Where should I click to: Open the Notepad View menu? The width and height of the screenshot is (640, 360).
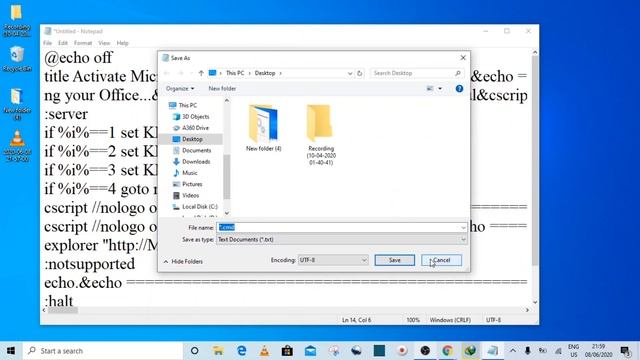point(104,43)
